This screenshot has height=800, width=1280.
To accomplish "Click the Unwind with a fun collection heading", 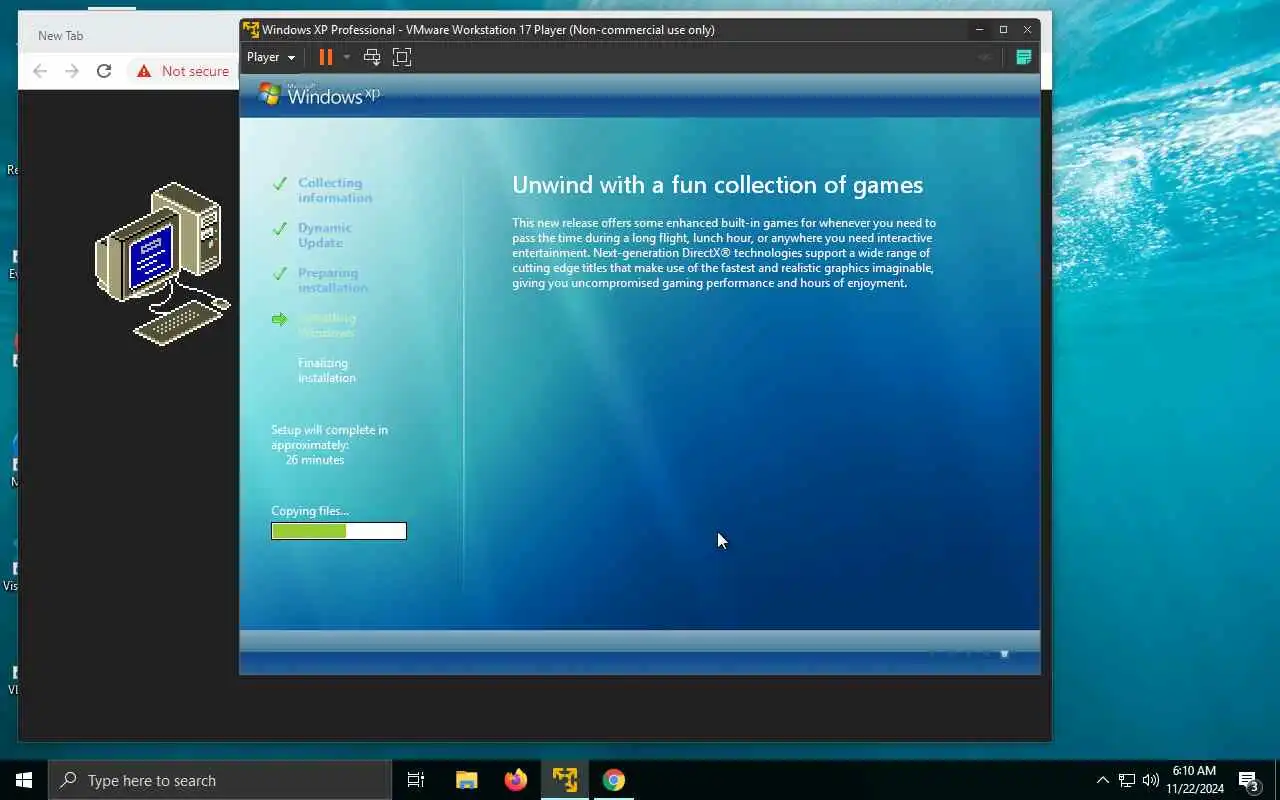I will (x=717, y=185).
